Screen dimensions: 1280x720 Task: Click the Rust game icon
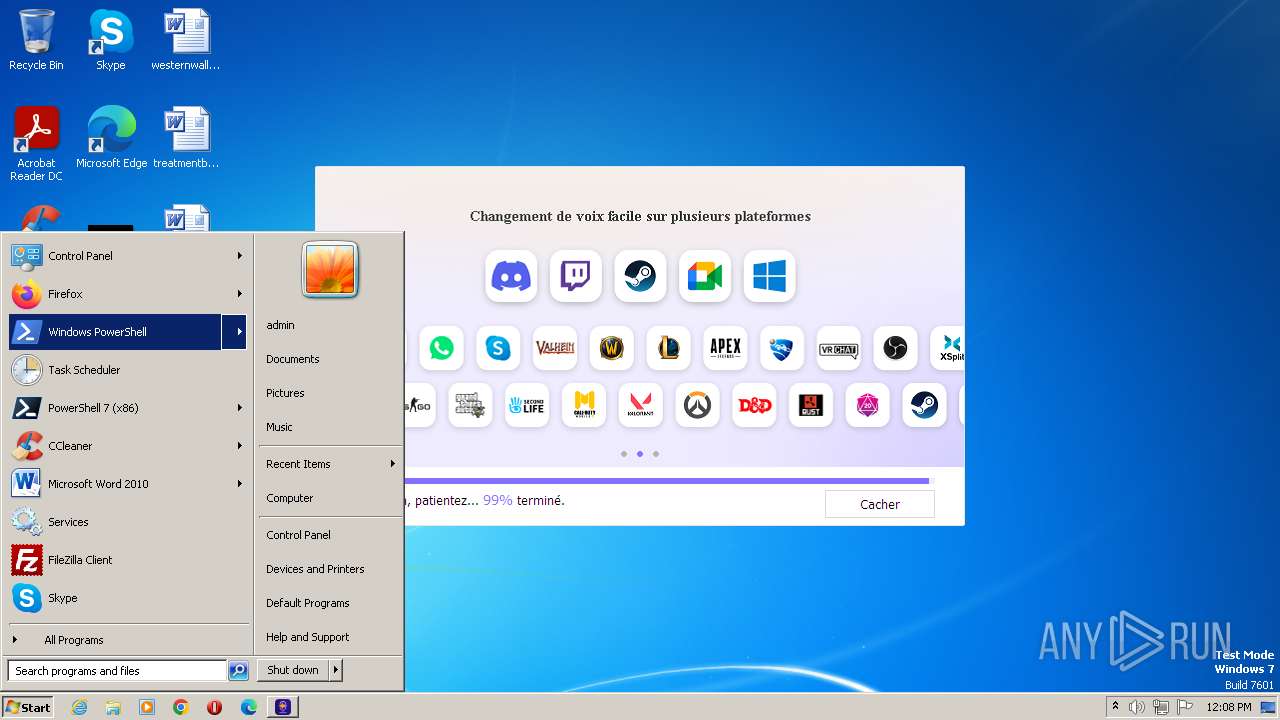point(810,405)
